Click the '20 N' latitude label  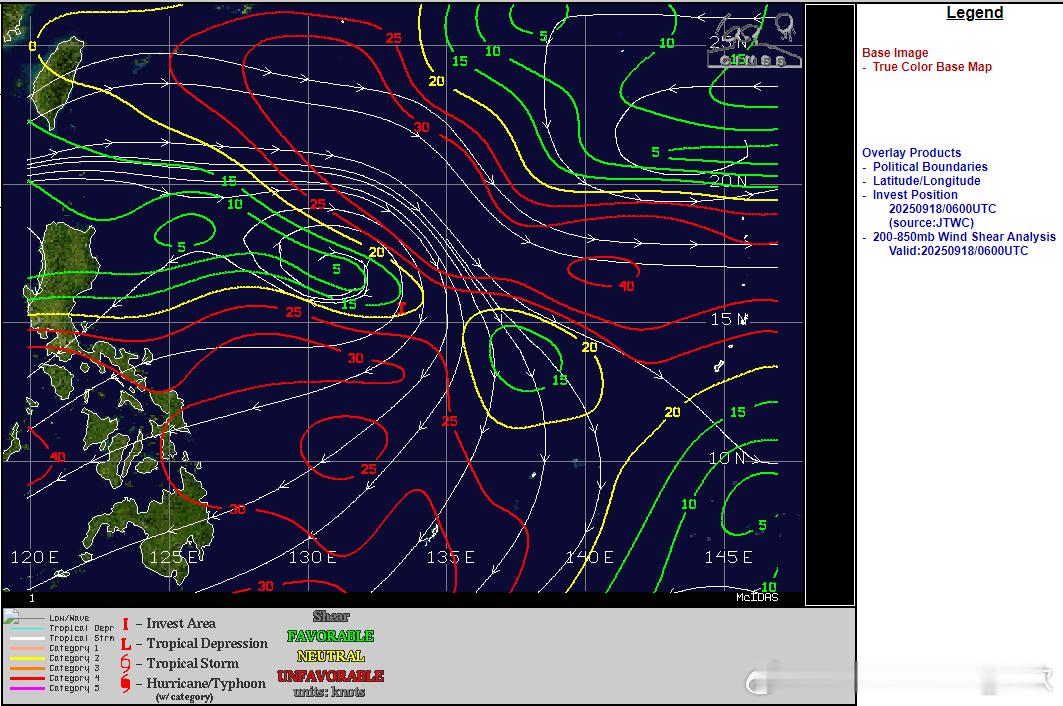click(x=729, y=180)
